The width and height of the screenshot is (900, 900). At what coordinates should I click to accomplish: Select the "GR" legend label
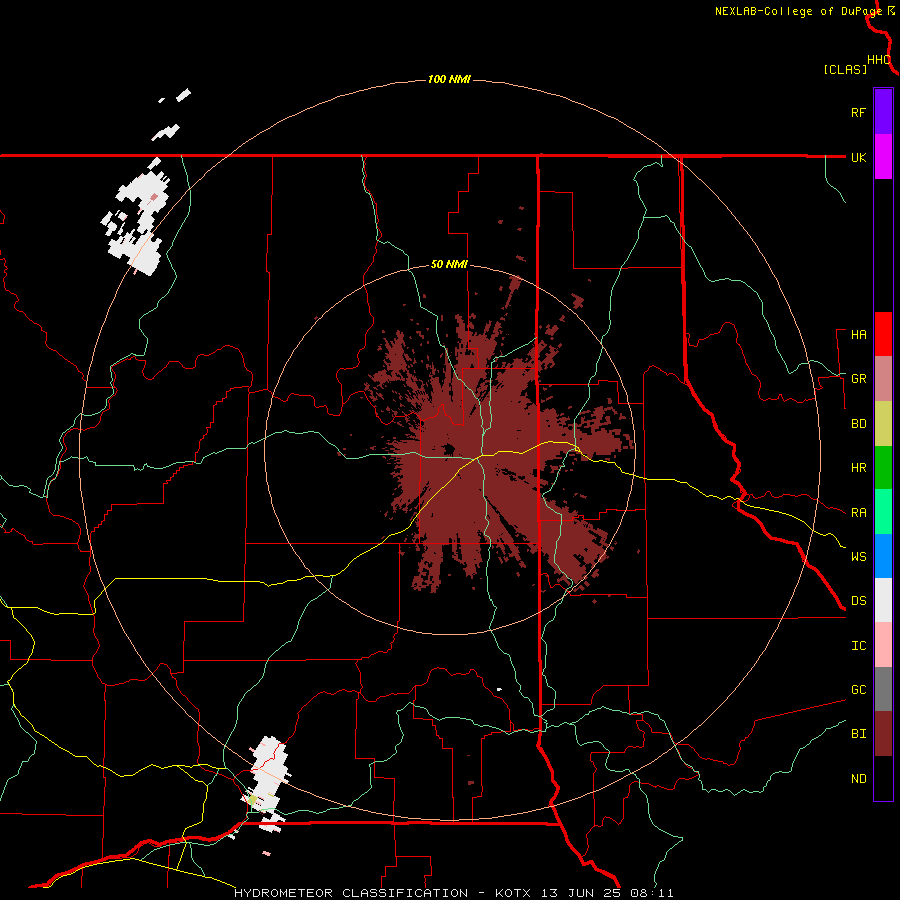[x=858, y=379]
